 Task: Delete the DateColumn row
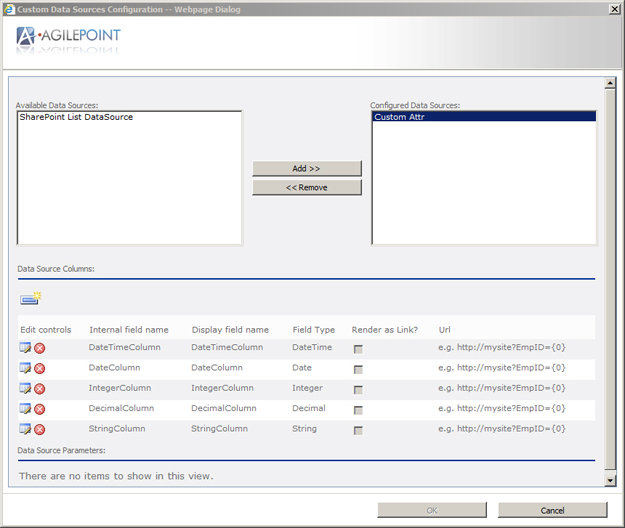click(x=40, y=368)
